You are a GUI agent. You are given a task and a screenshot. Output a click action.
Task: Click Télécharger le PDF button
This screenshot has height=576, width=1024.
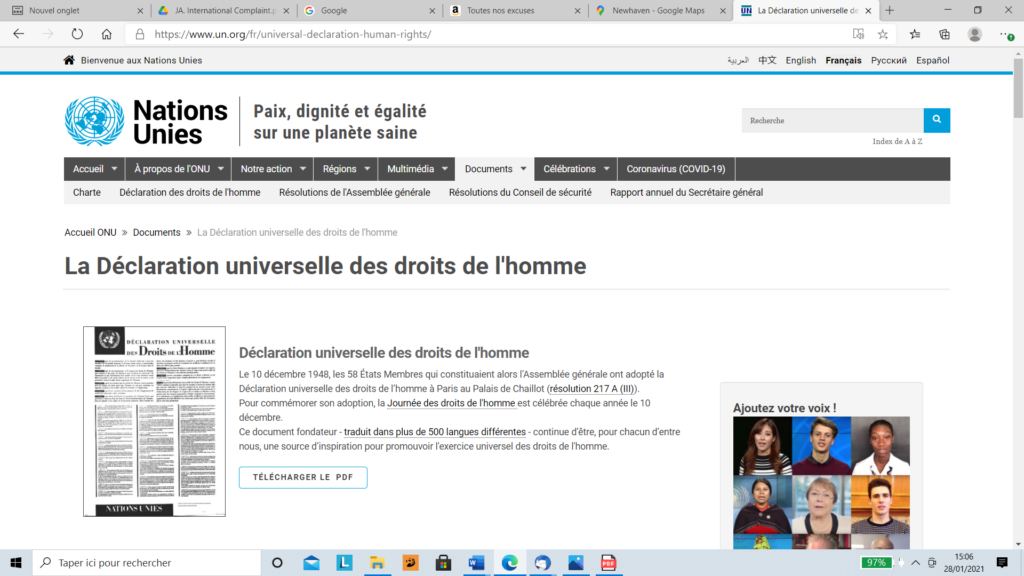click(x=303, y=477)
